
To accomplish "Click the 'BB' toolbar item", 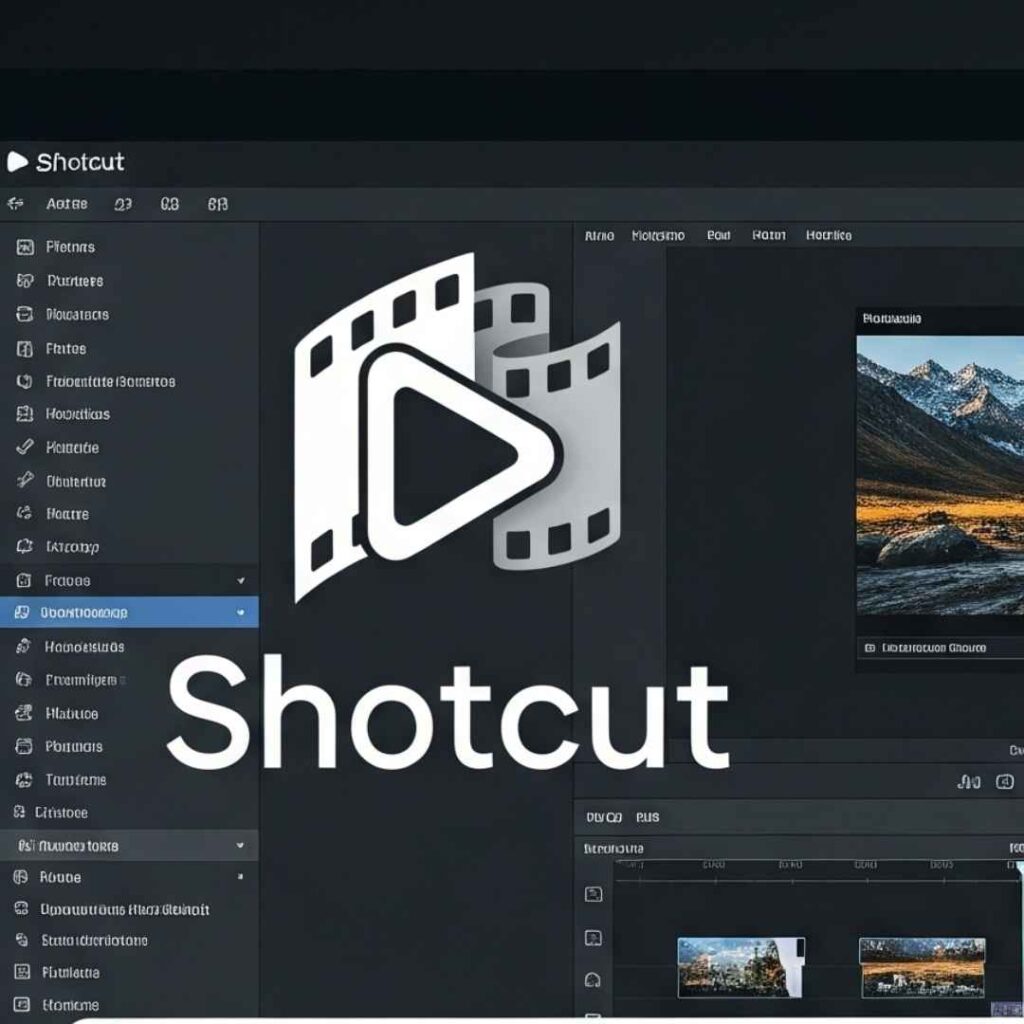I will (x=217, y=204).
